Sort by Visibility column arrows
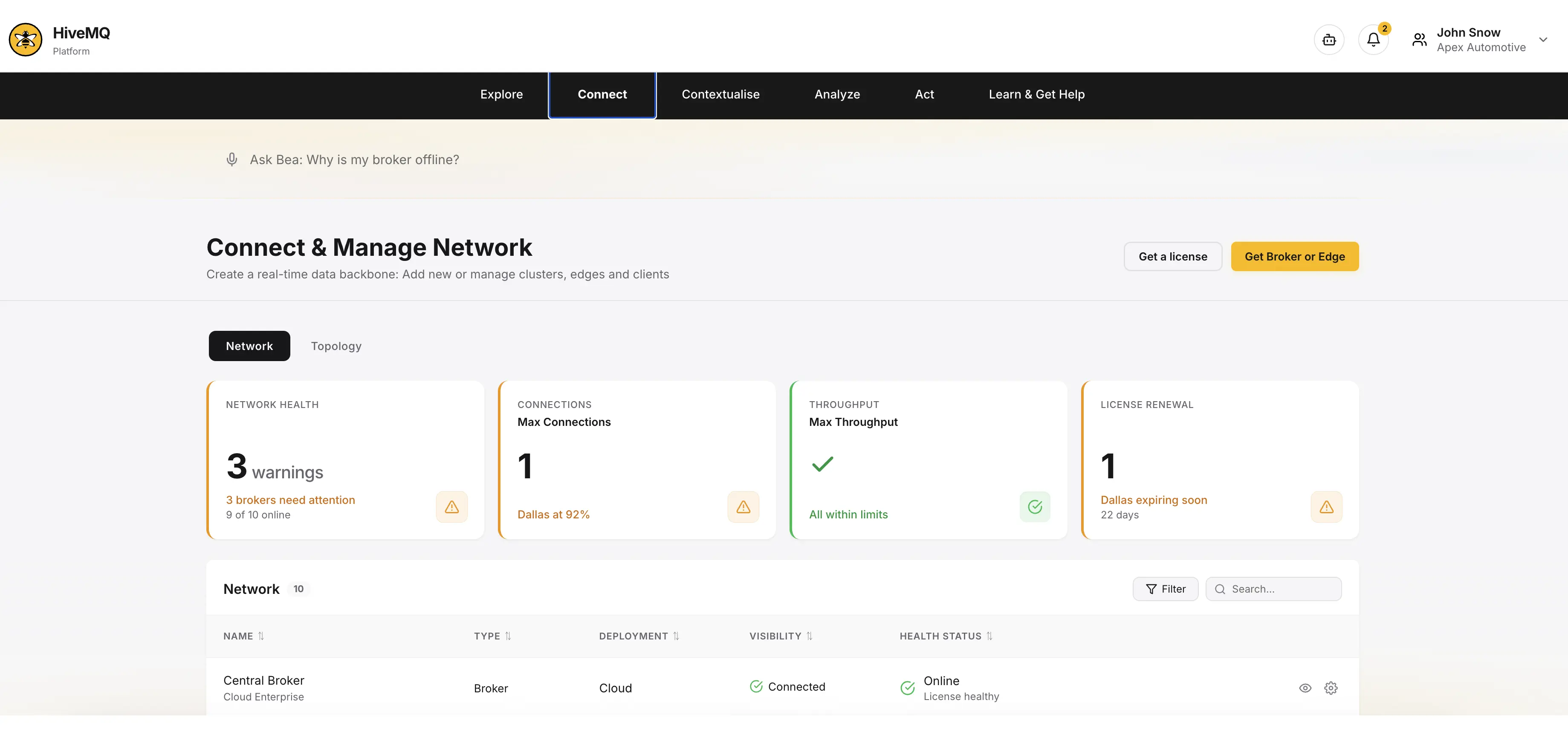The width and height of the screenshot is (1568, 729). coord(809,636)
